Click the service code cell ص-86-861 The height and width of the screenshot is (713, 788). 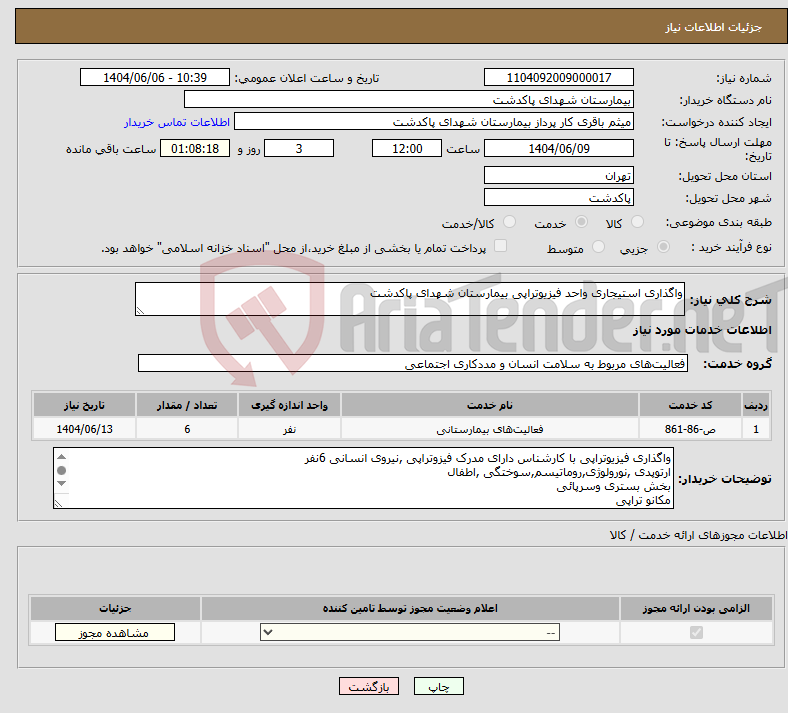coord(691,429)
